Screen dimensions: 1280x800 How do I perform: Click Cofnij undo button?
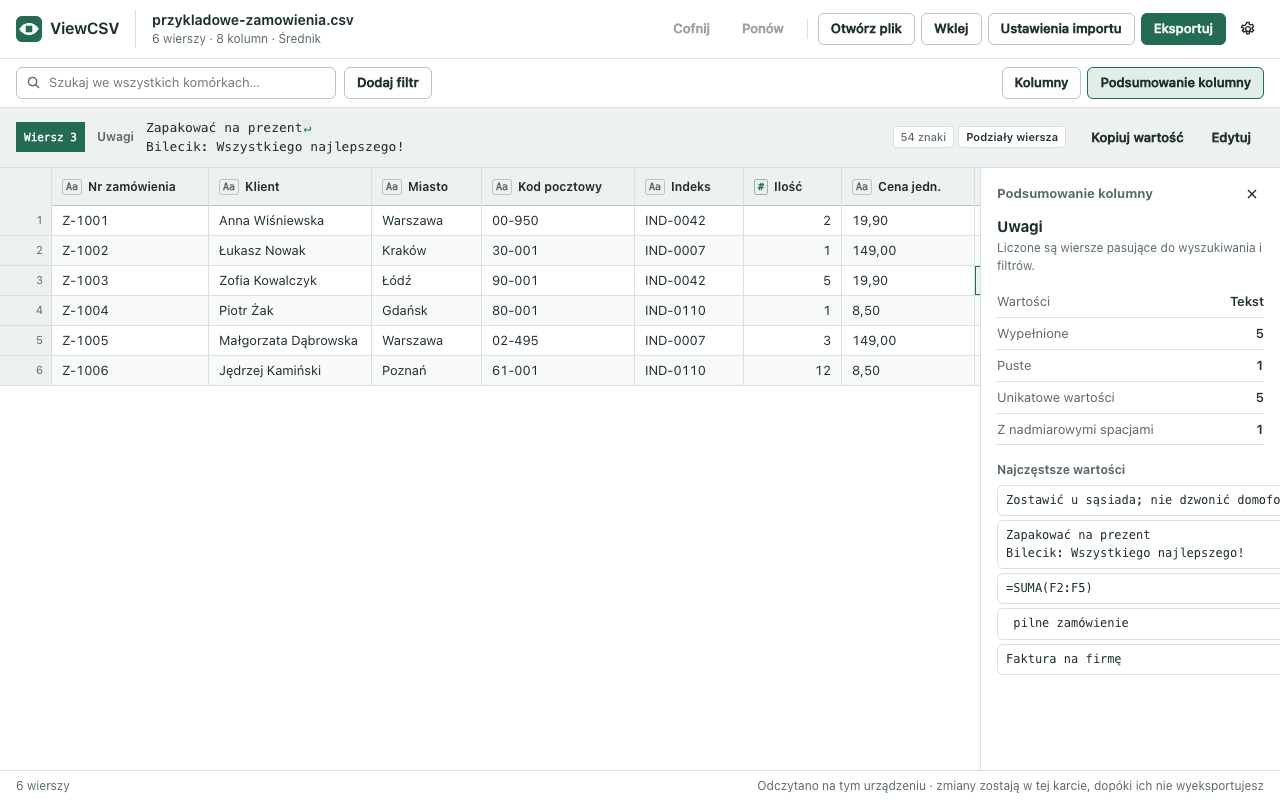(691, 28)
